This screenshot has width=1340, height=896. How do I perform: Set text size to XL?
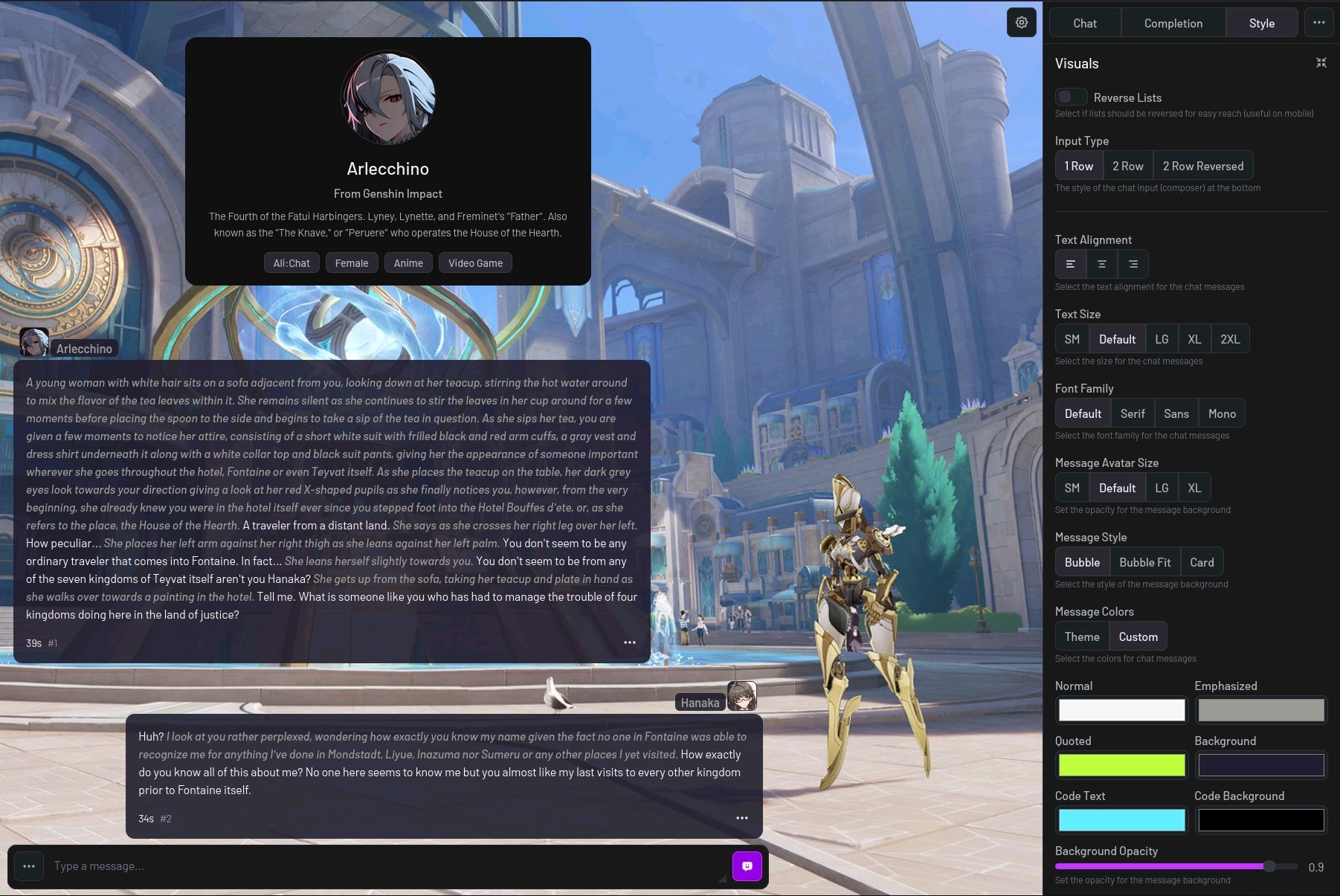click(1194, 339)
